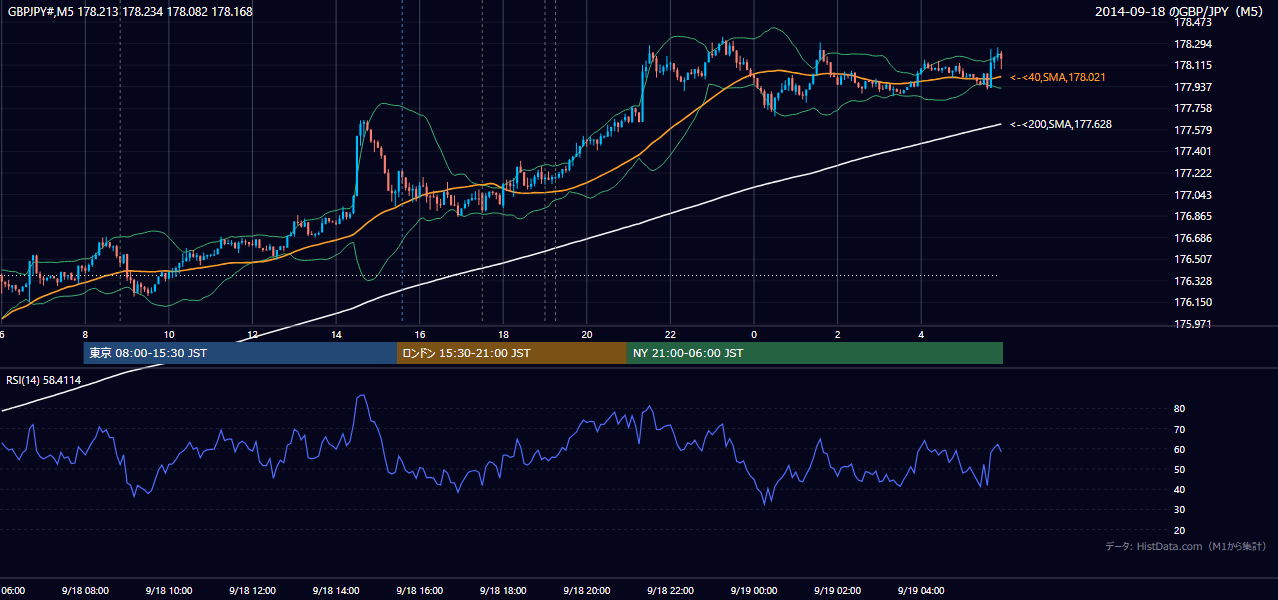Click the hour label '0' under price chart
The height and width of the screenshot is (600, 1278).
pos(754,334)
